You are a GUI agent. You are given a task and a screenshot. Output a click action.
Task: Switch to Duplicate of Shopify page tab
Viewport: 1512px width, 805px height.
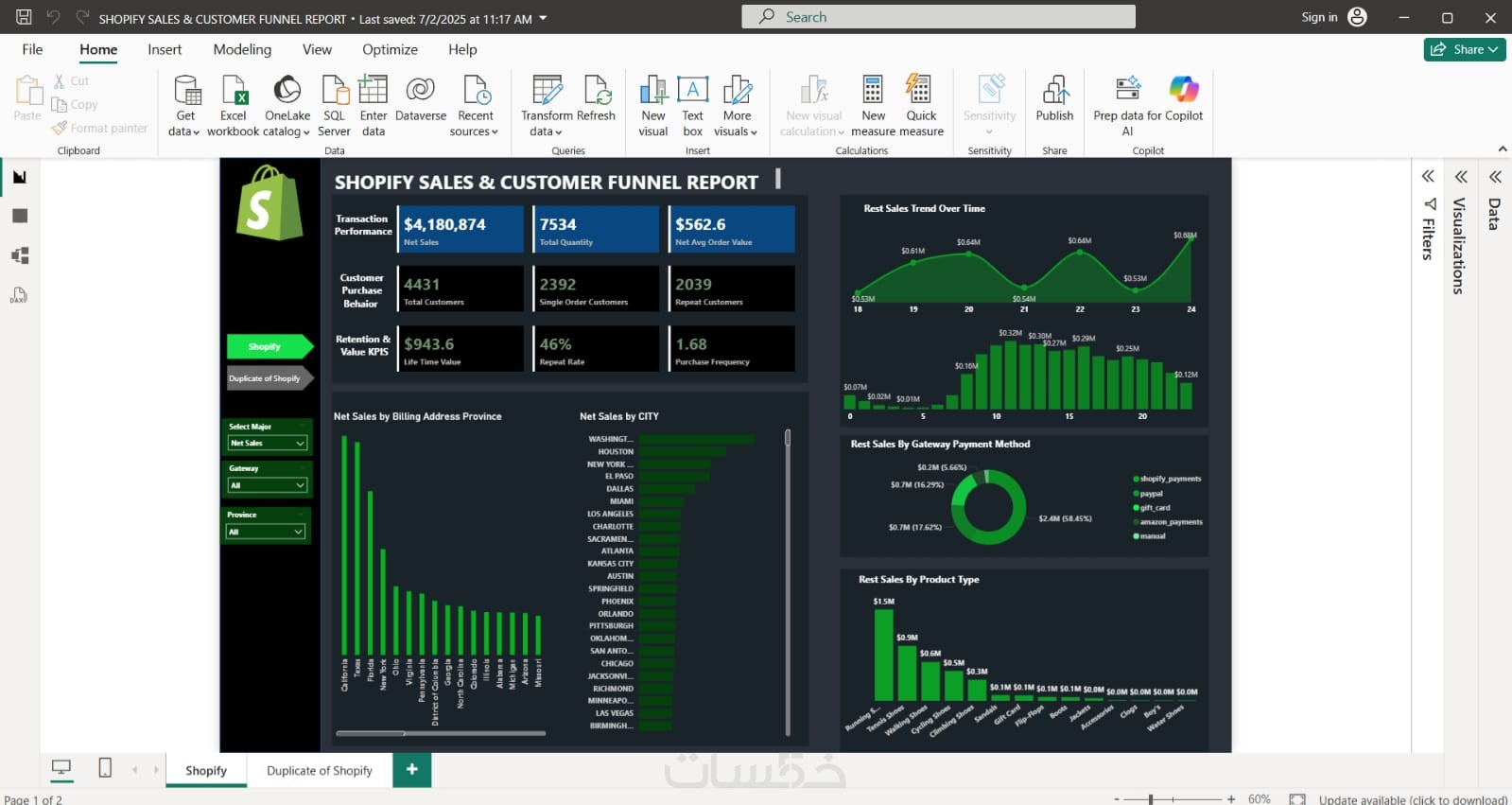320,771
